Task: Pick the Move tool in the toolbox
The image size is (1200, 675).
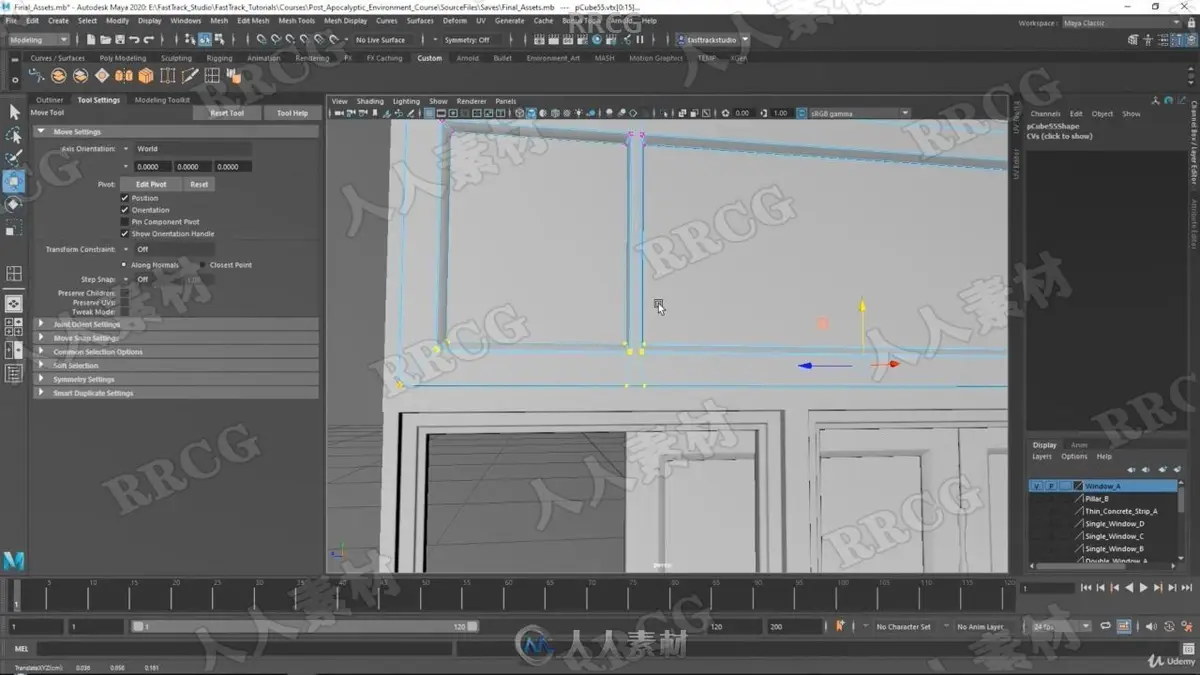Action: tap(14, 181)
